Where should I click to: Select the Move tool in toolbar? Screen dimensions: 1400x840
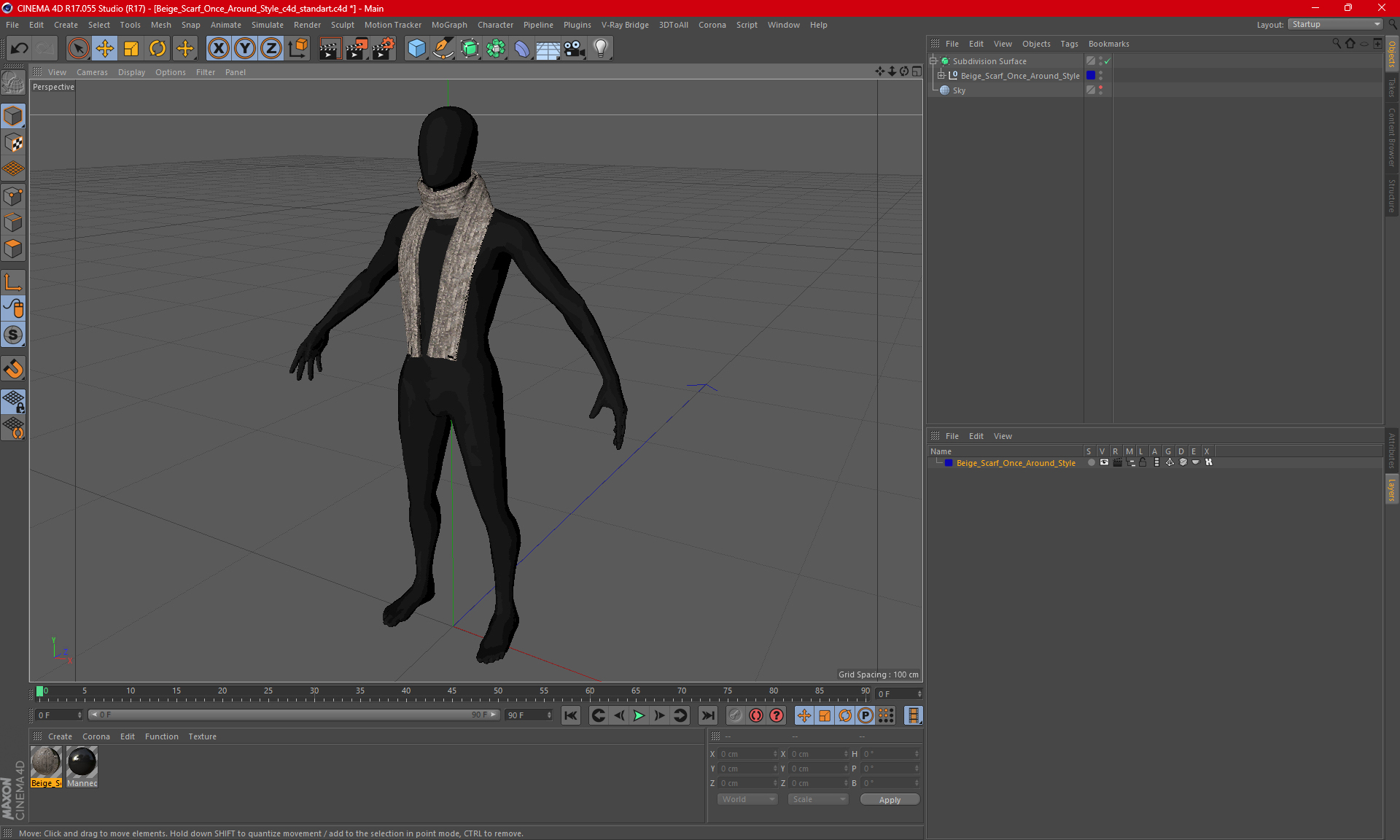tap(105, 49)
